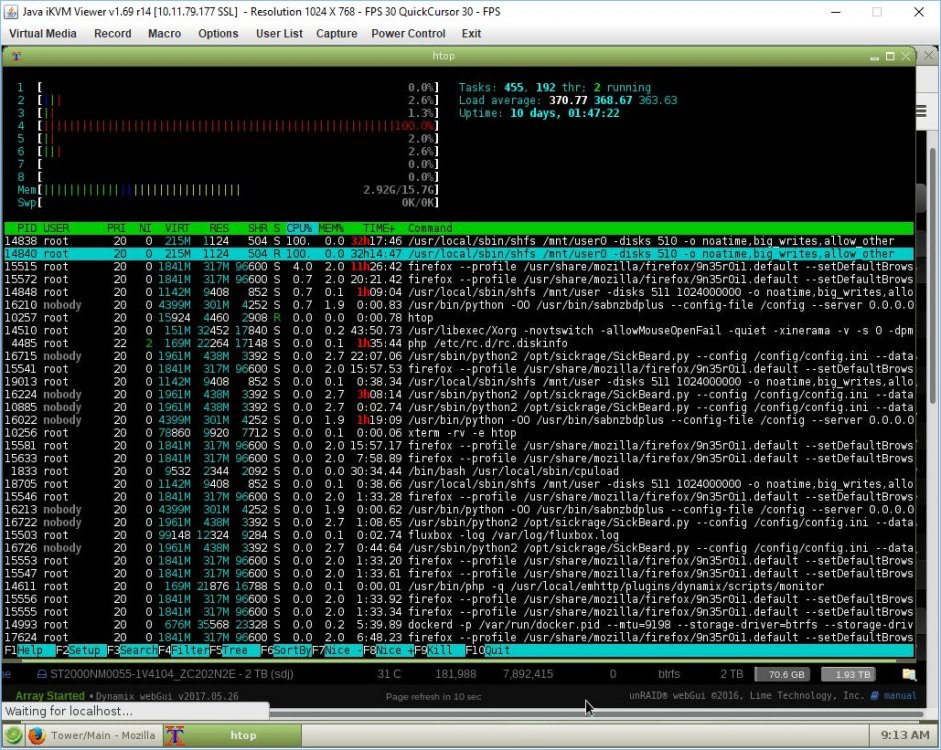Image resolution: width=941 pixels, height=750 pixels.
Task: Sort by the MEM% column header
Action: point(331,229)
